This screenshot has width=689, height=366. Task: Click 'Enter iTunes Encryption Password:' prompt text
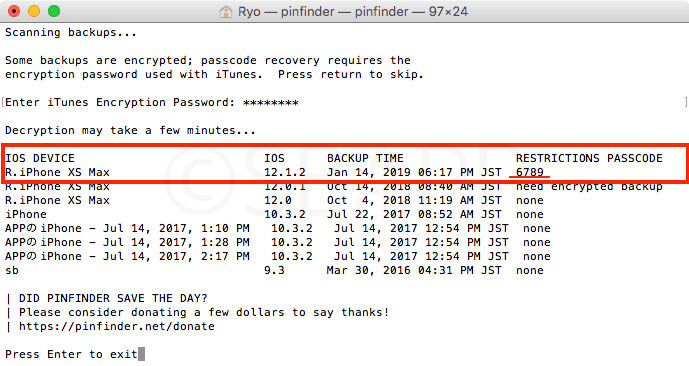[x=120, y=102]
